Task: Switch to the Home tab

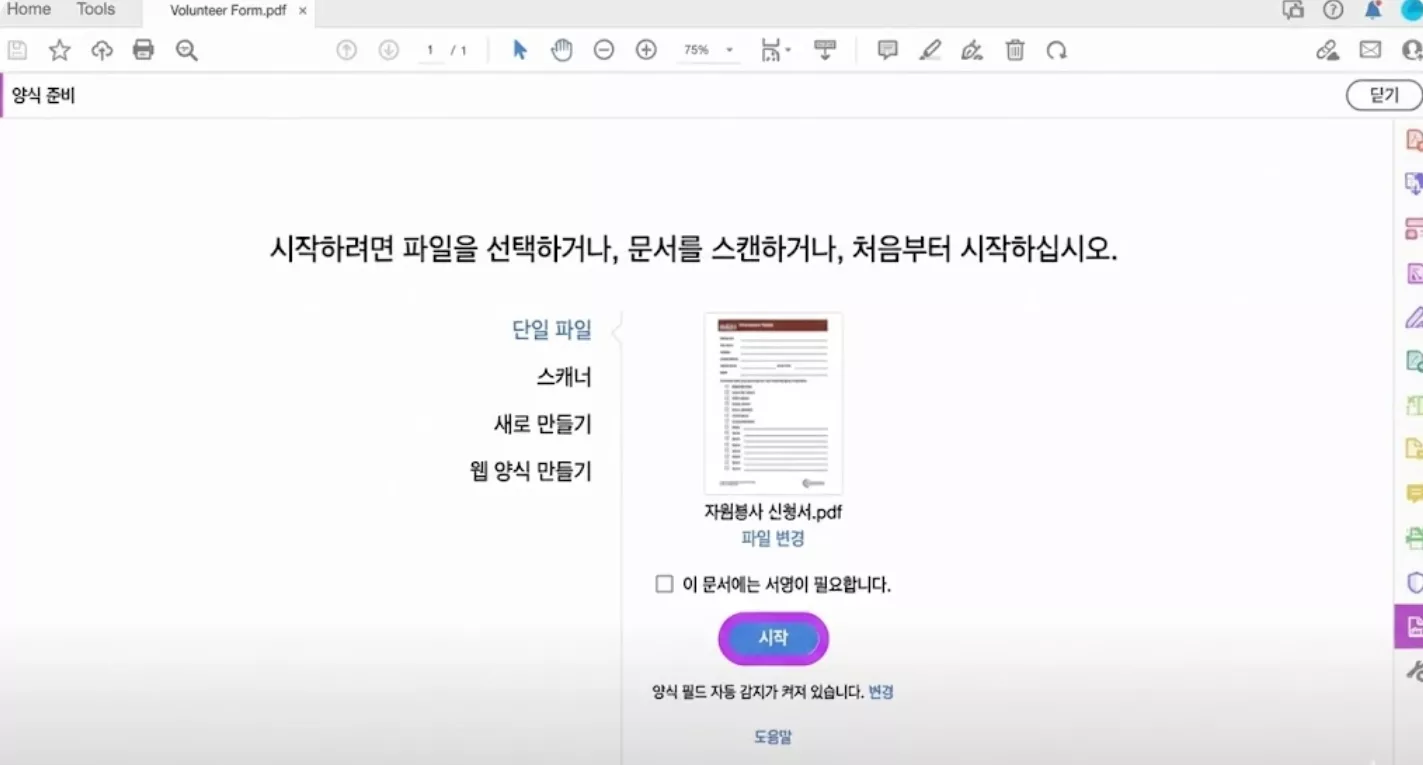Action: tap(28, 9)
